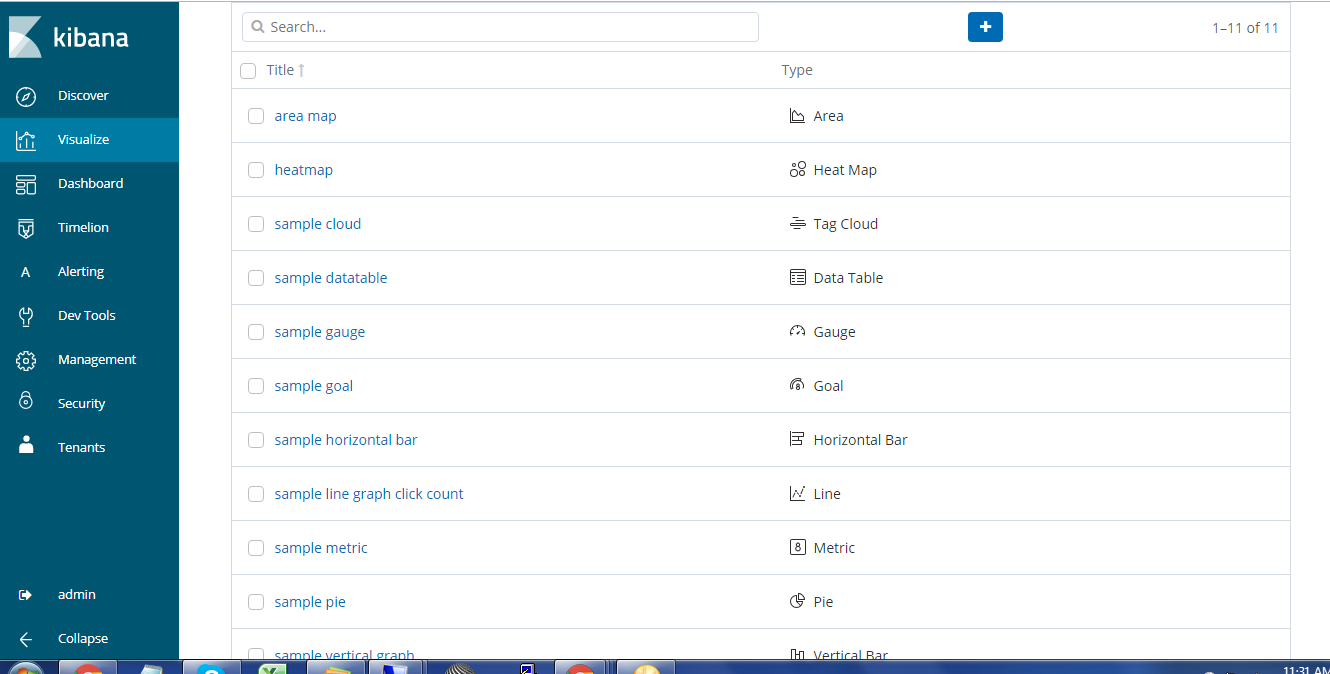Open the sample gauge link

320,332
